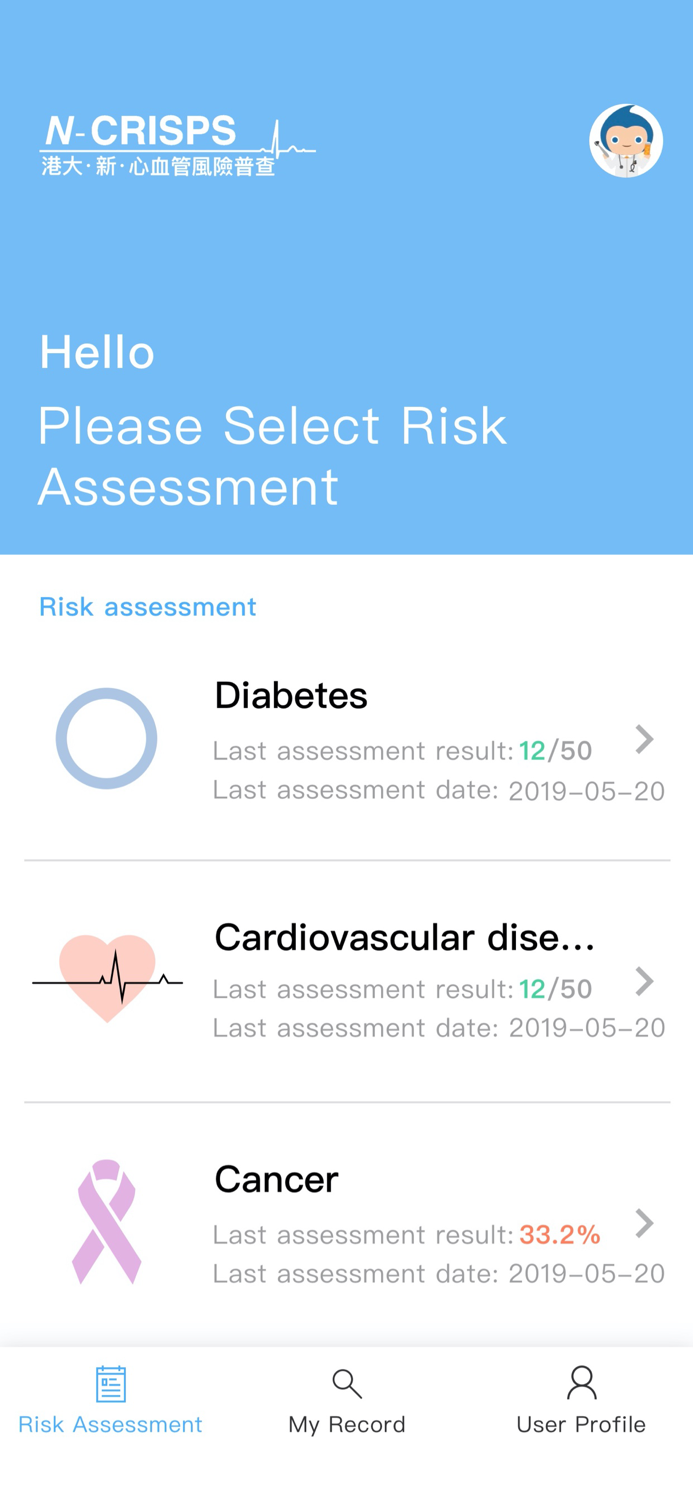
Task: Select the User Profile person icon
Action: (581, 1382)
